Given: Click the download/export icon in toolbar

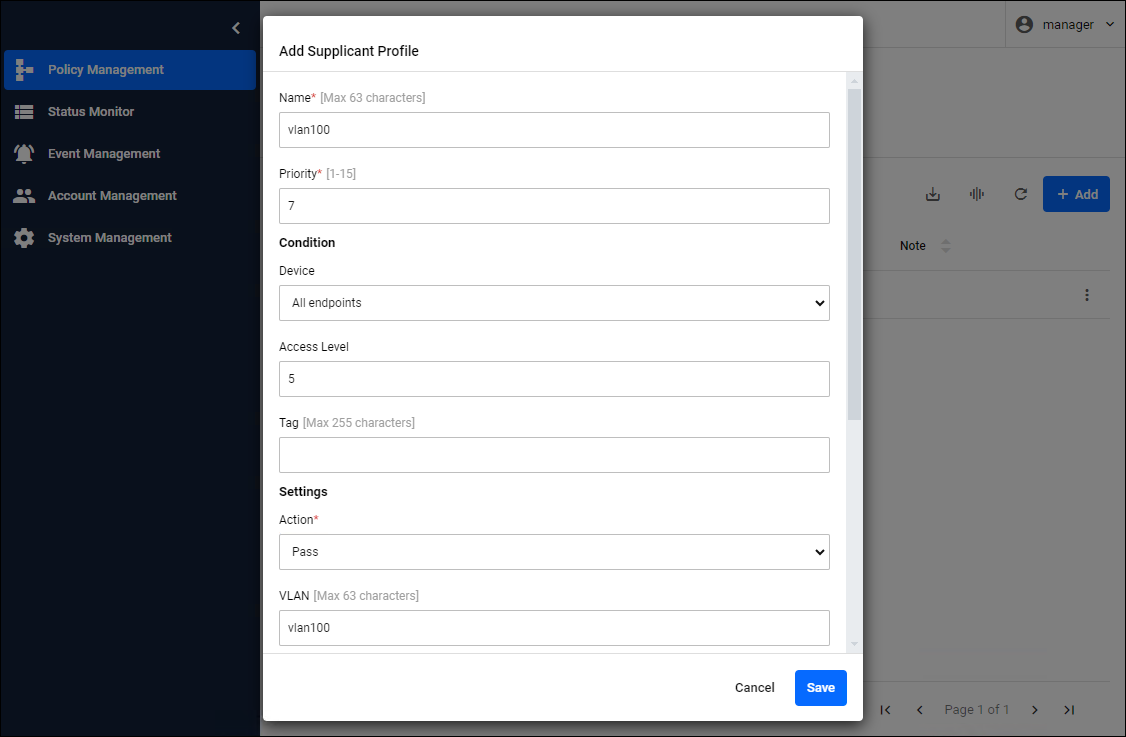Looking at the screenshot, I should (x=933, y=194).
